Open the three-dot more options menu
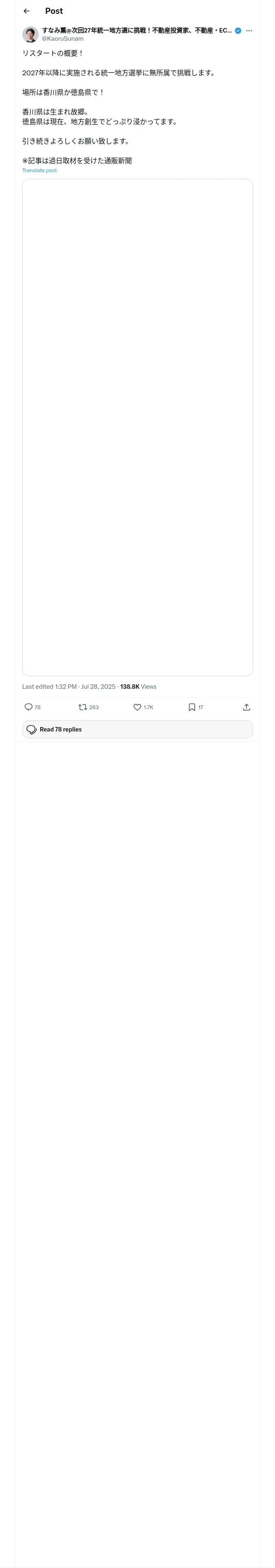This screenshot has height=1568, width=275. coord(249,31)
